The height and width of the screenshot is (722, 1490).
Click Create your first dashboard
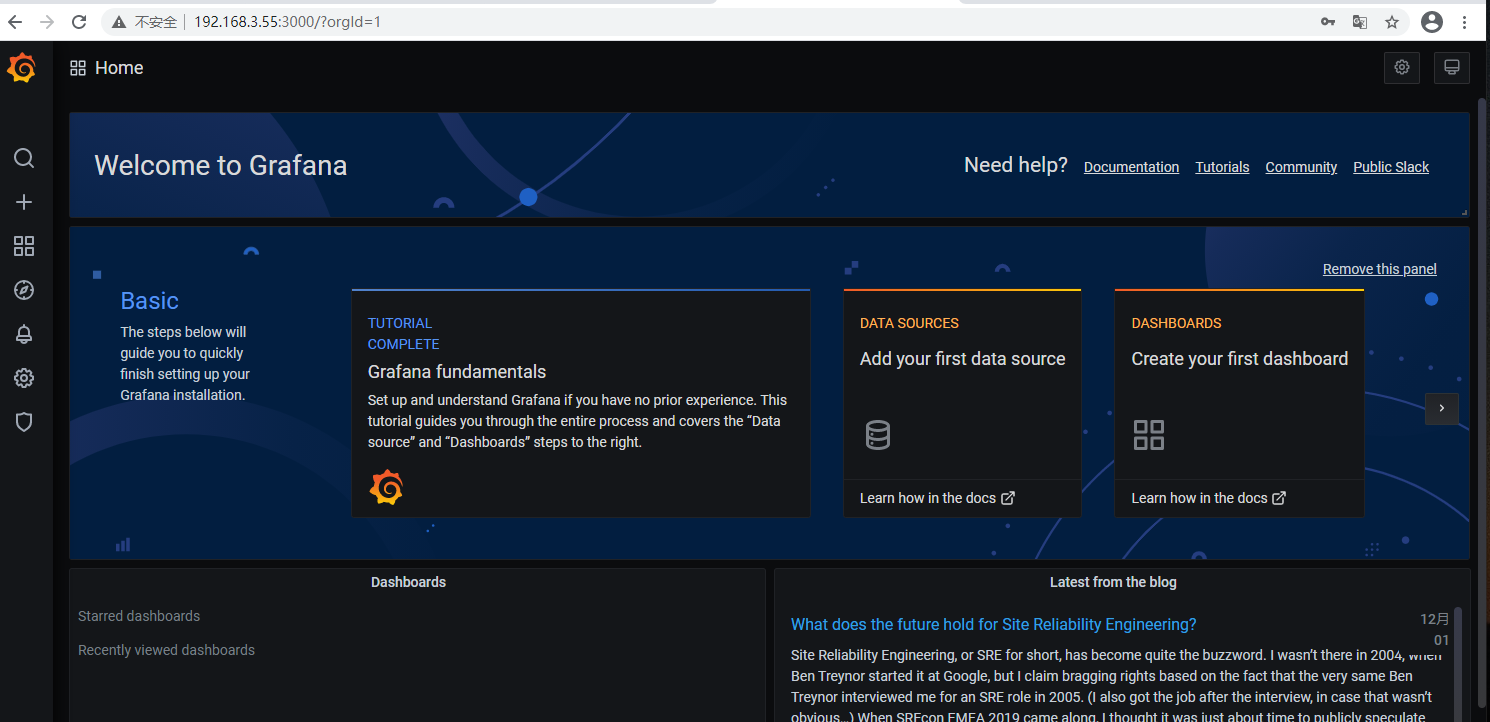1240,359
